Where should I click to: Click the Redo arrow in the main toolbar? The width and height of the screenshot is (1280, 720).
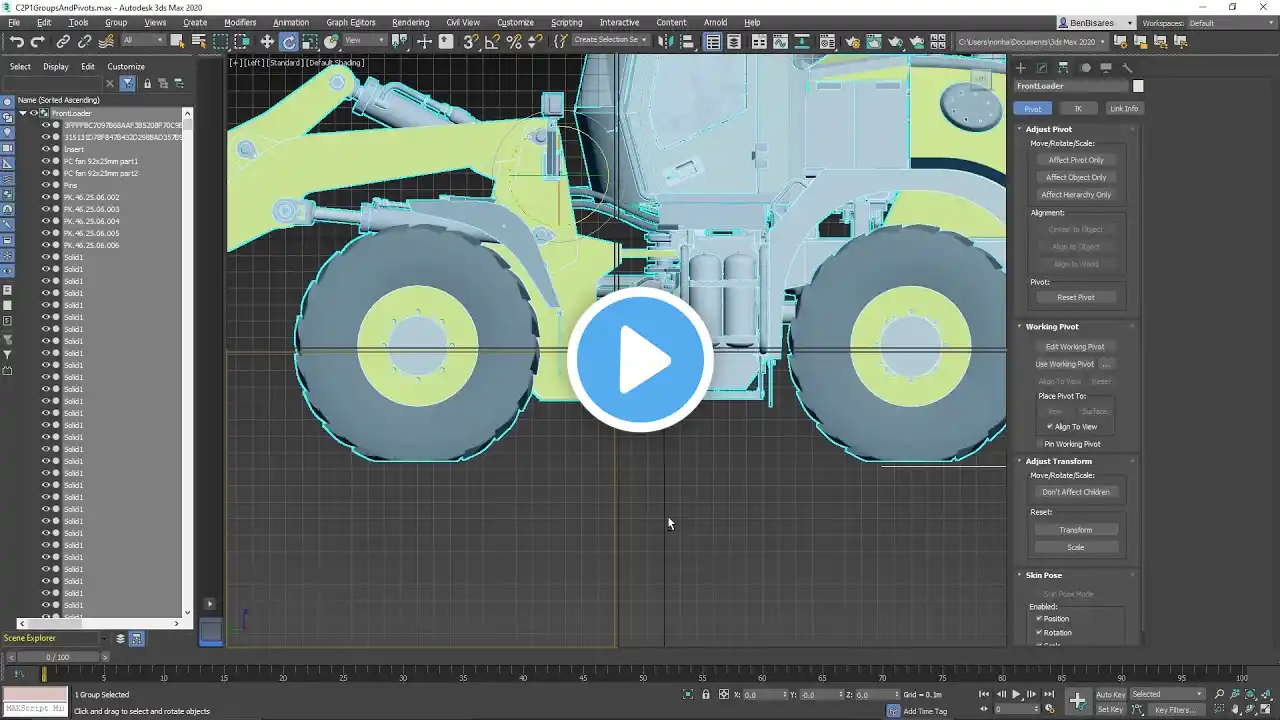click(38, 41)
